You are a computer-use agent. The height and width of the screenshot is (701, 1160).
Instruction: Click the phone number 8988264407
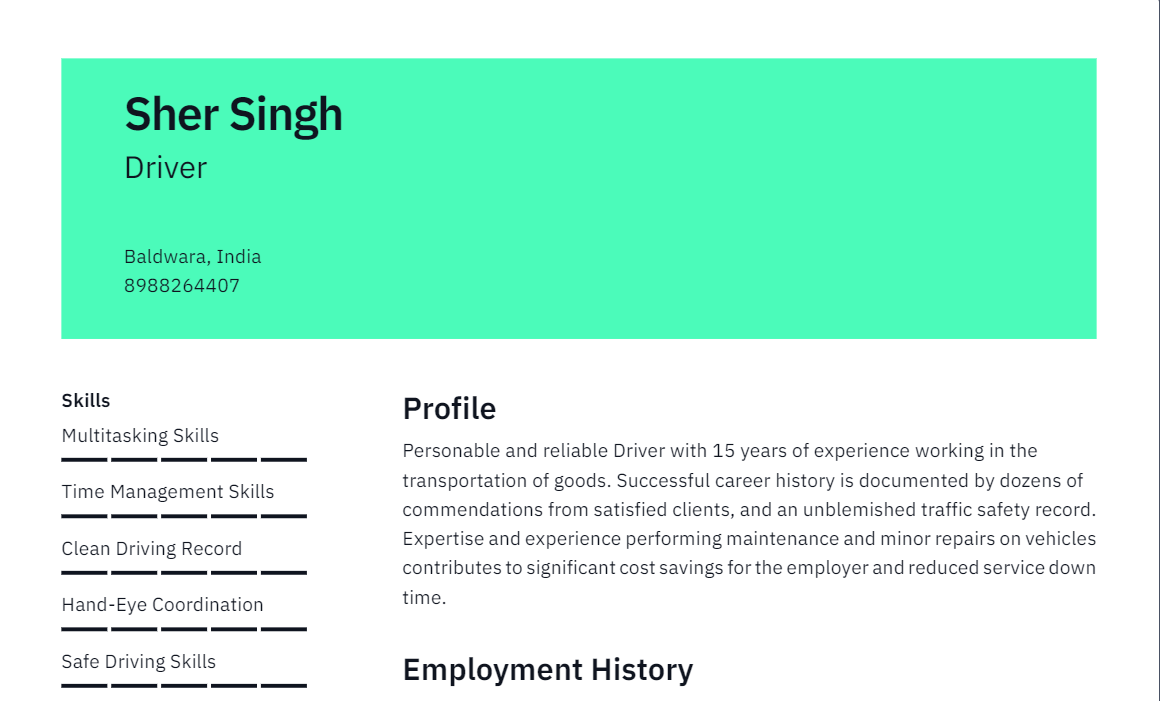[x=182, y=285]
